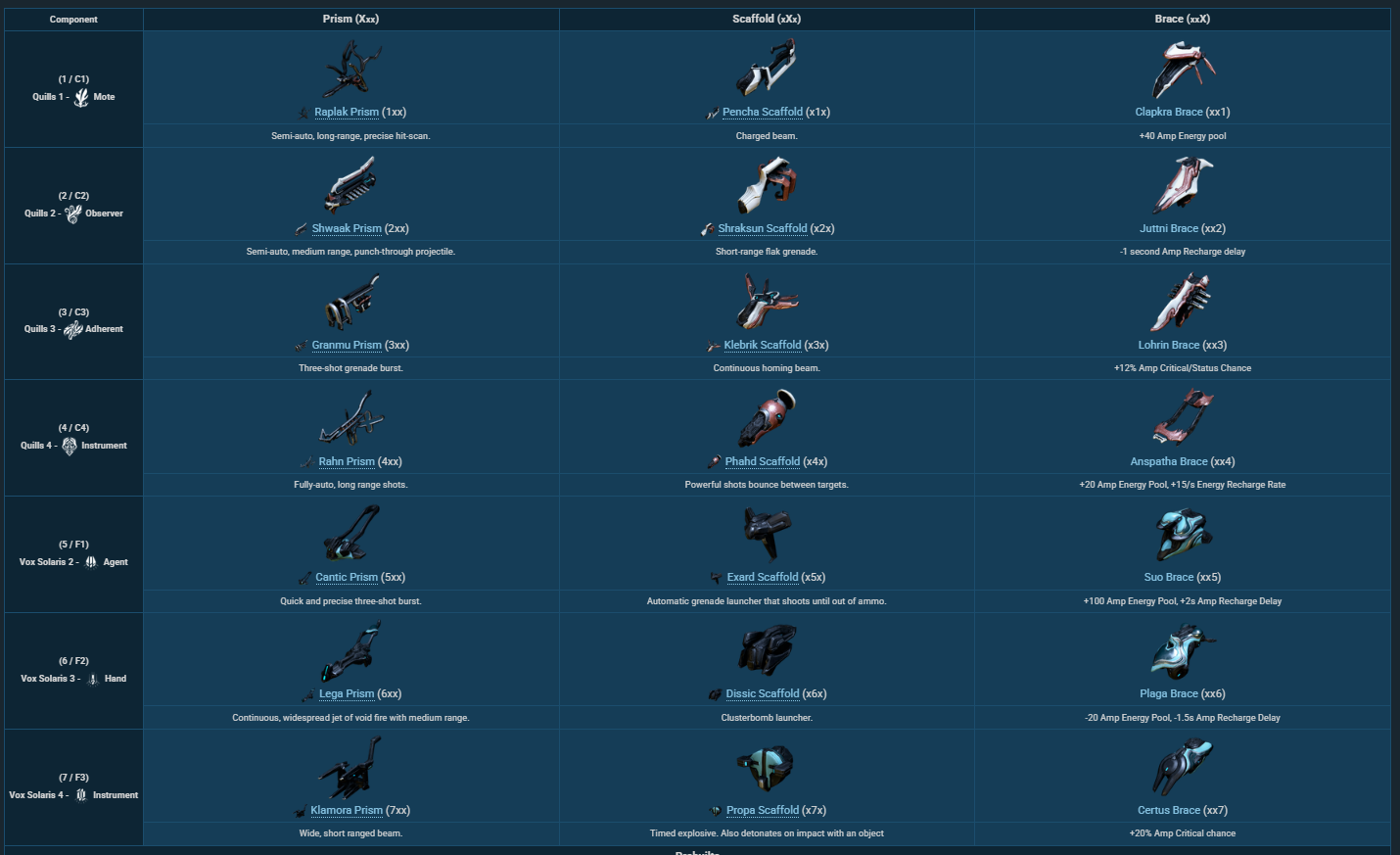Open the Raplak Prism link
Image resolution: width=1400 pixels, height=855 pixels.
click(x=347, y=112)
